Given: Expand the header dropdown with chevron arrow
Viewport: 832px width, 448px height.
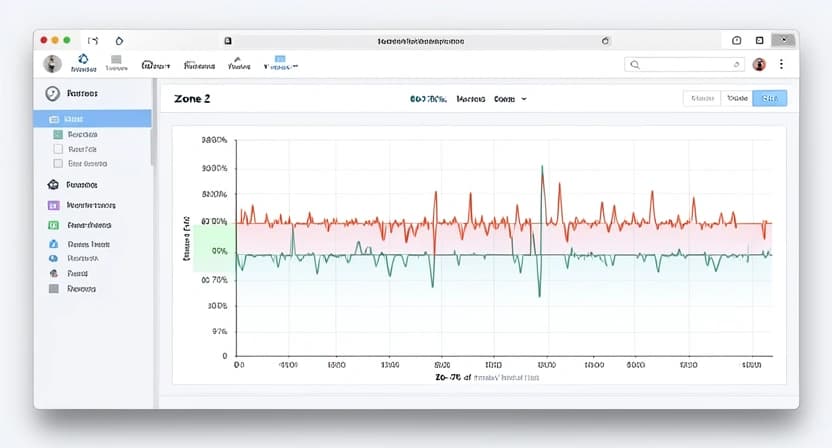Looking at the screenshot, I should [x=510, y=99].
